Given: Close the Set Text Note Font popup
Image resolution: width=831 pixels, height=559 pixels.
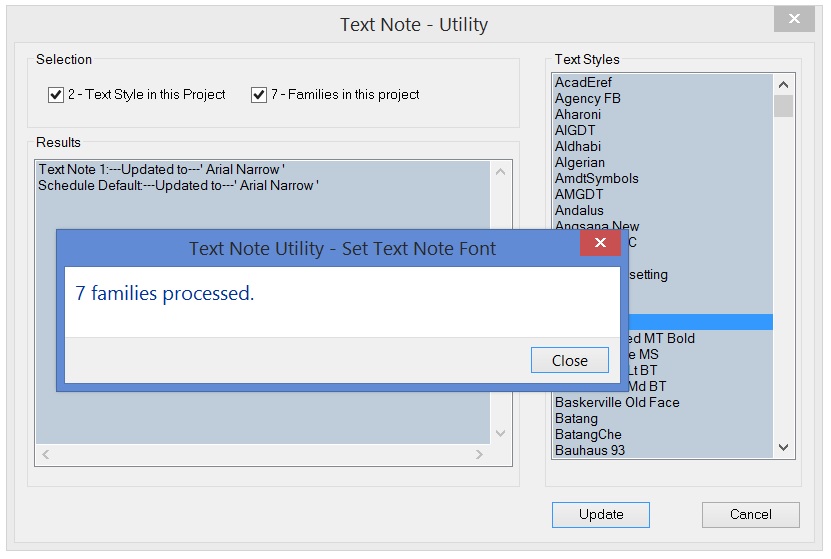Looking at the screenshot, I should (600, 244).
